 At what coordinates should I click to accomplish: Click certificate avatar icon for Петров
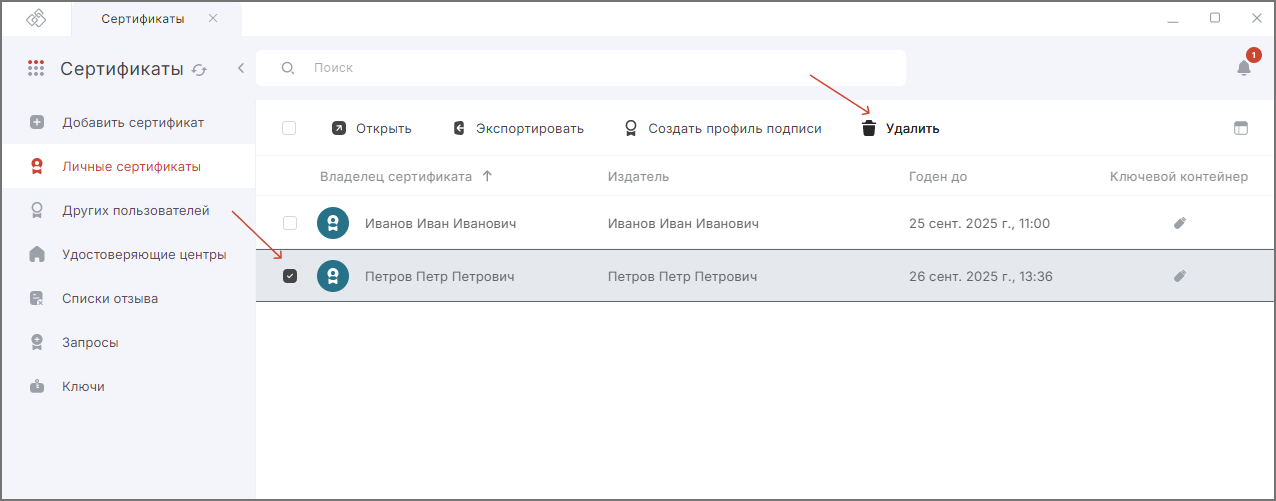333,276
